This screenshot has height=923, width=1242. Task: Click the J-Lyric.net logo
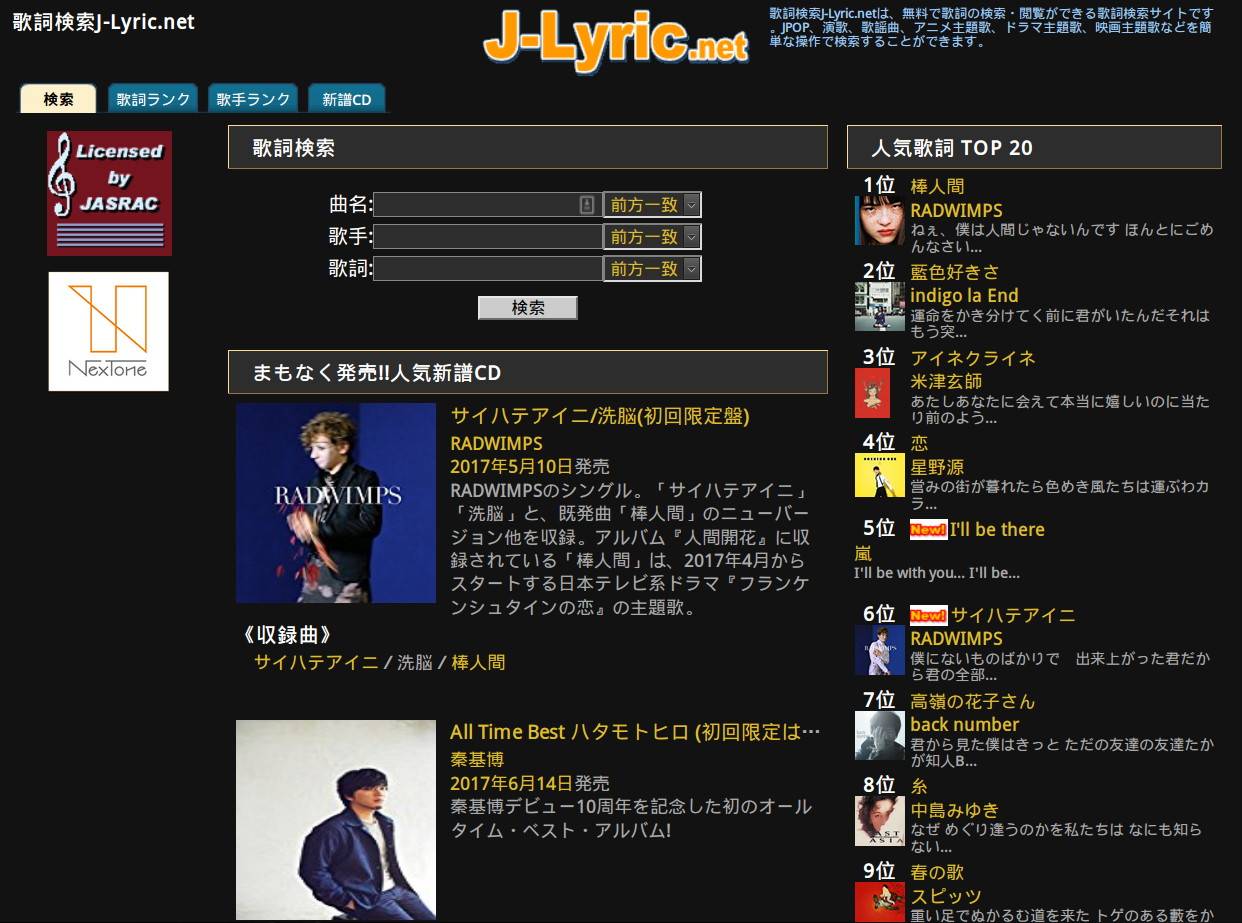(616, 40)
